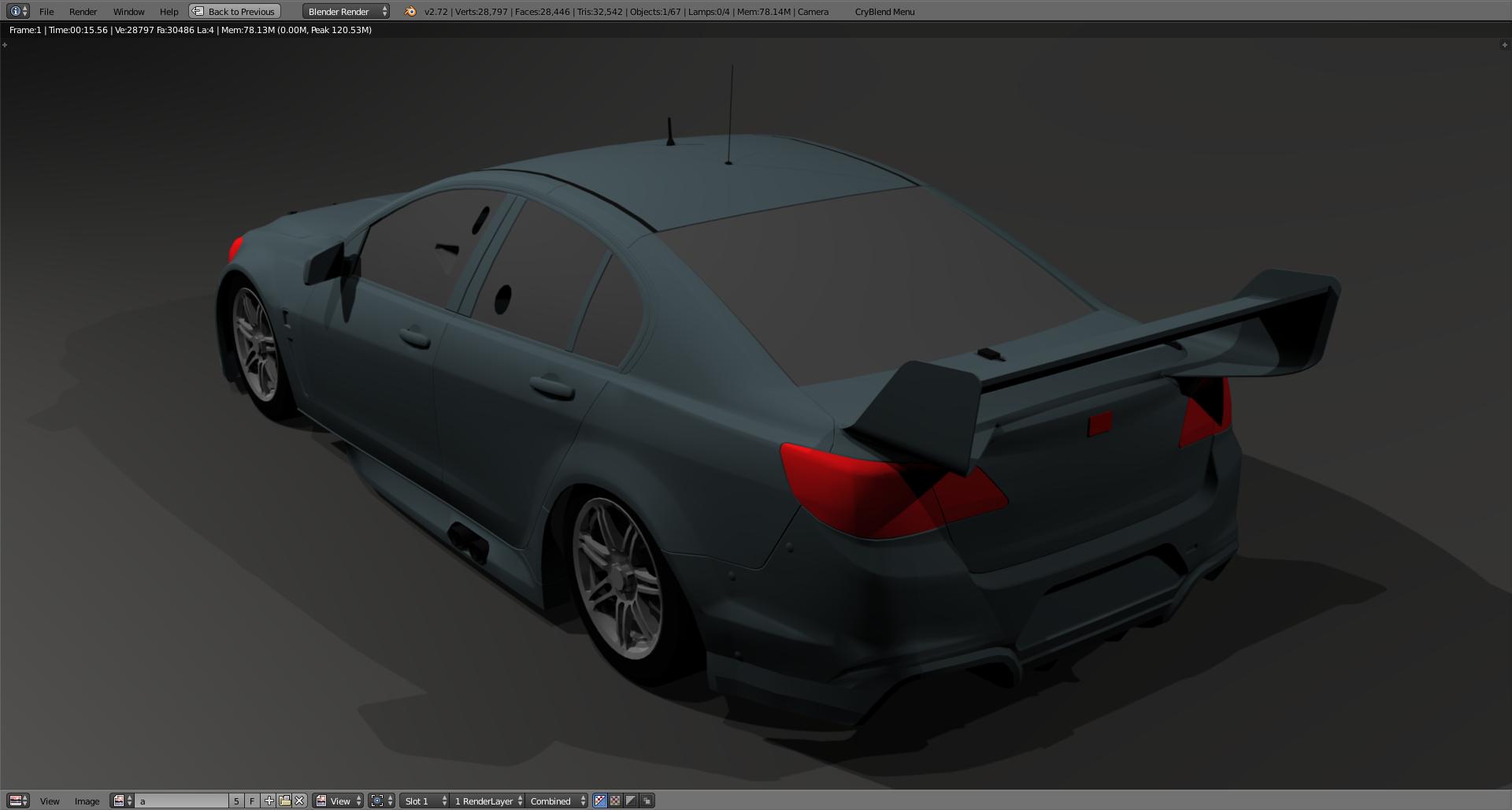Click the Blender logo icon
The height and width of the screenshot is (810, 1512).
pyautogui.click(x=409, y=11)
